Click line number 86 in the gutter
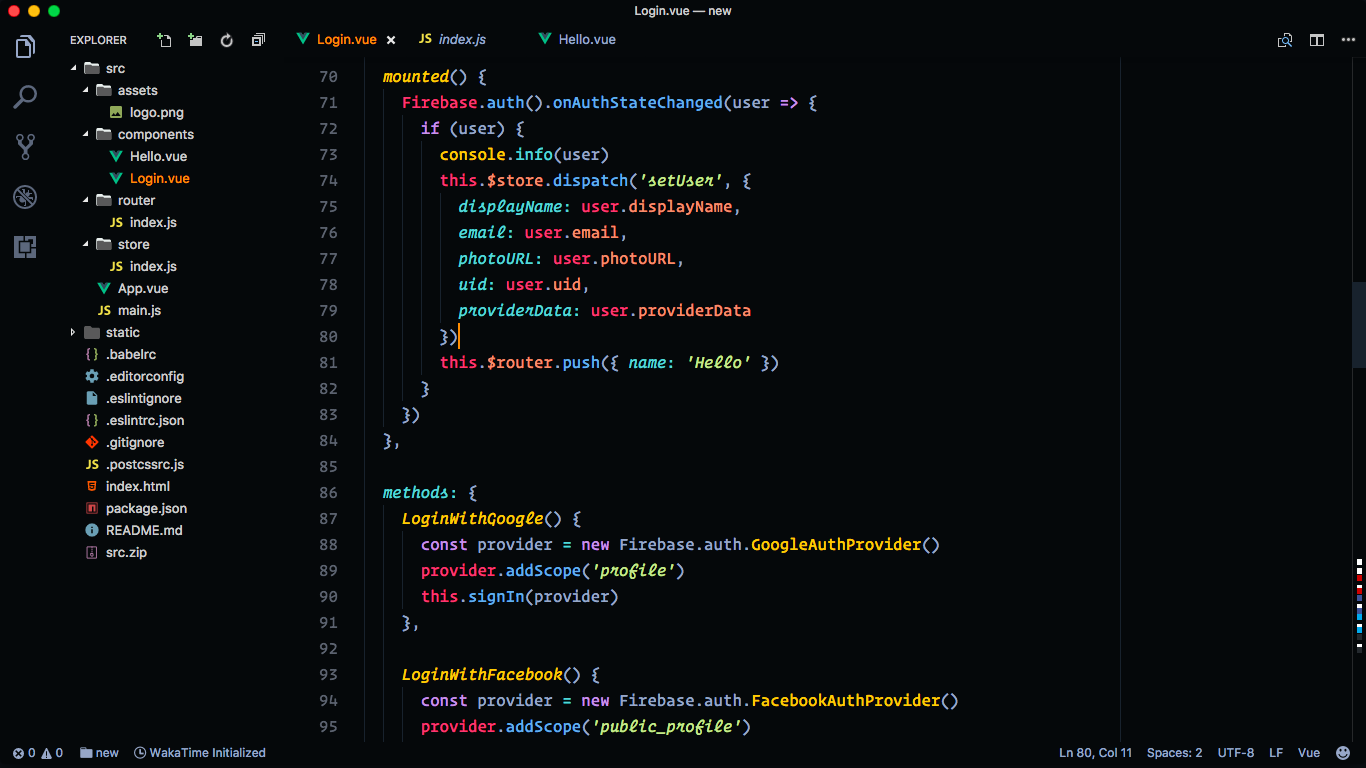The image size is (1366, 768). 328,493
